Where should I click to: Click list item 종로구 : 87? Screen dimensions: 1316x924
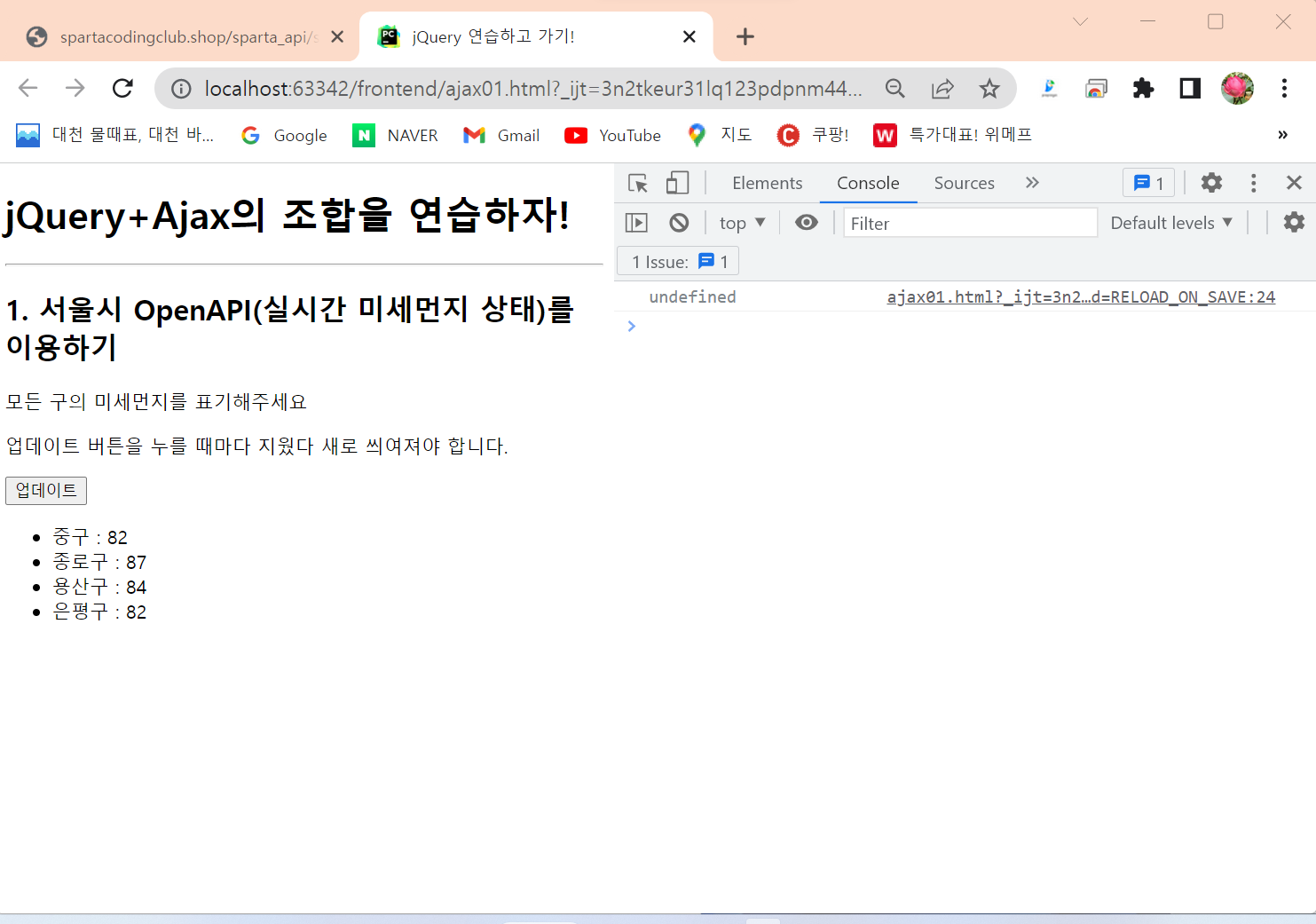[x=99, y=562]
